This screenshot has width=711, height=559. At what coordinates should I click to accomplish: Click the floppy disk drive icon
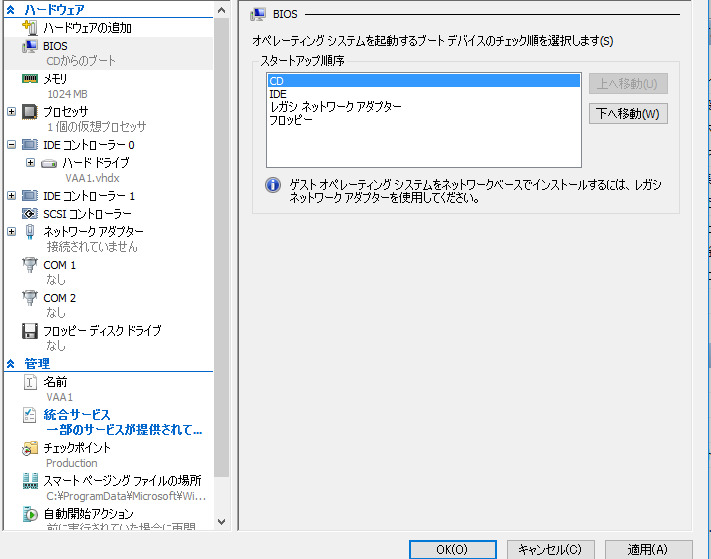(x=29, y=330)
